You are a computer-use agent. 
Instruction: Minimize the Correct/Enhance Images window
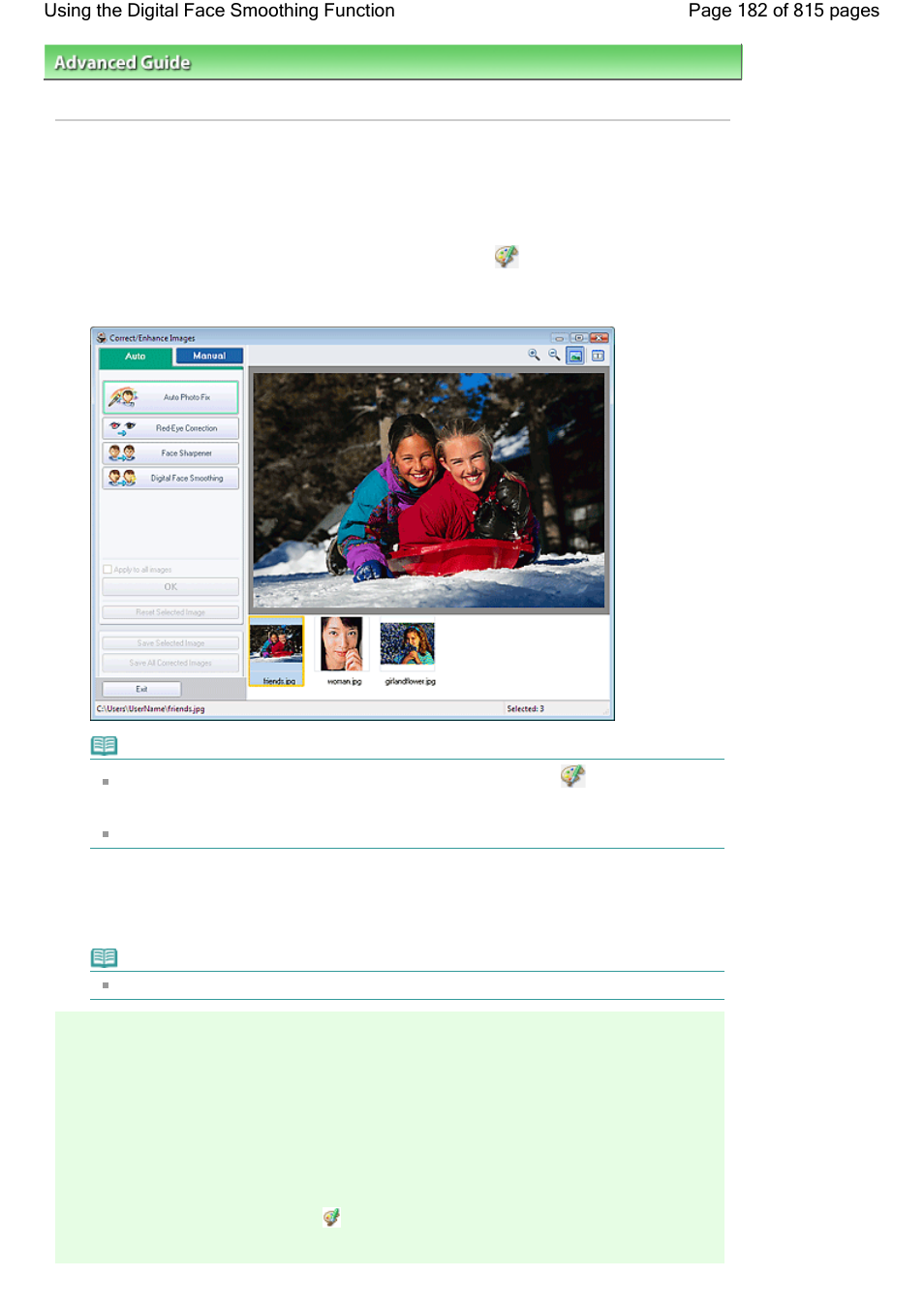pyautogui.click(x=559, y=338)
